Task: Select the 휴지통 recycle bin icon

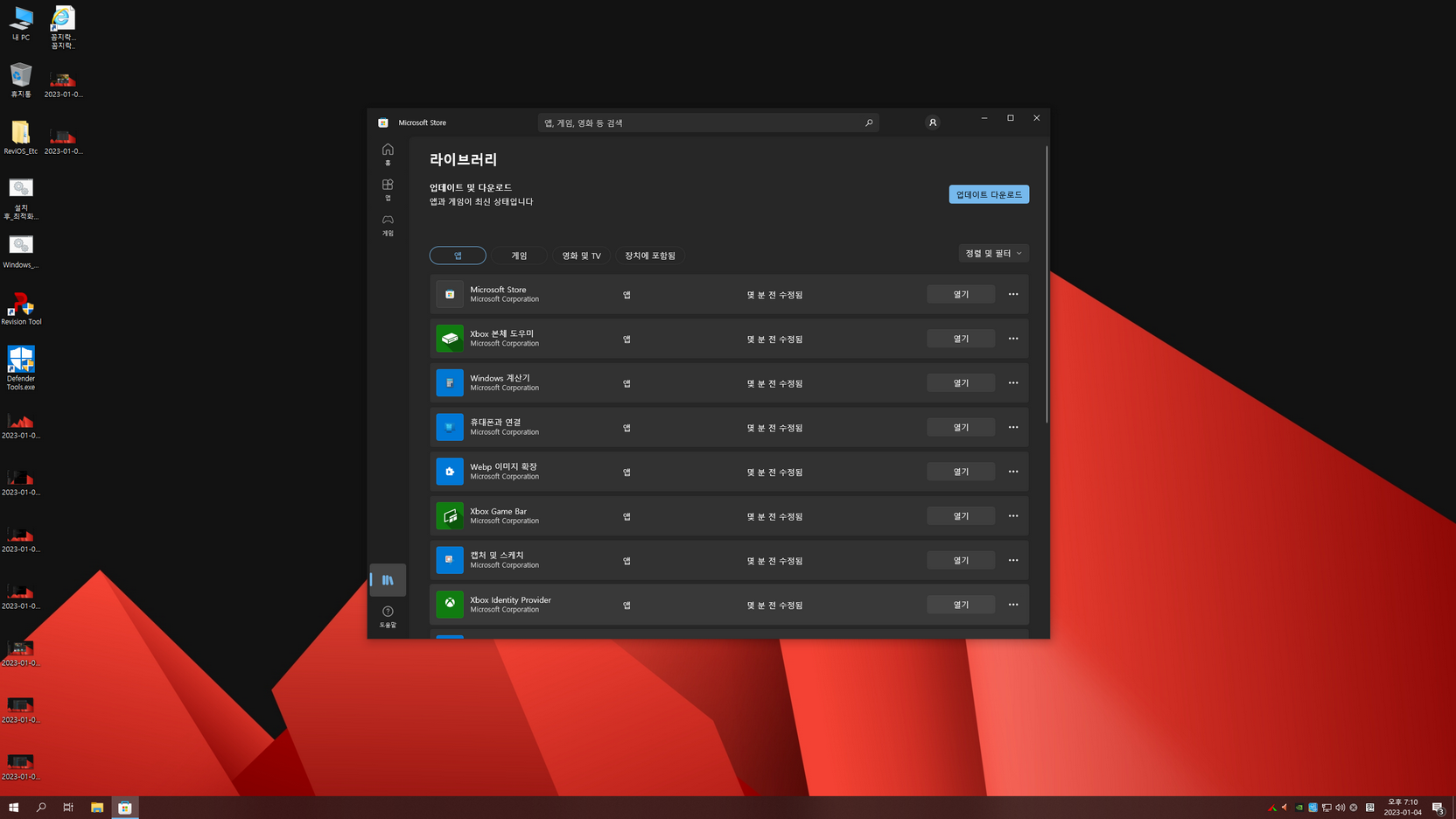Action: [x=21, y=80]
